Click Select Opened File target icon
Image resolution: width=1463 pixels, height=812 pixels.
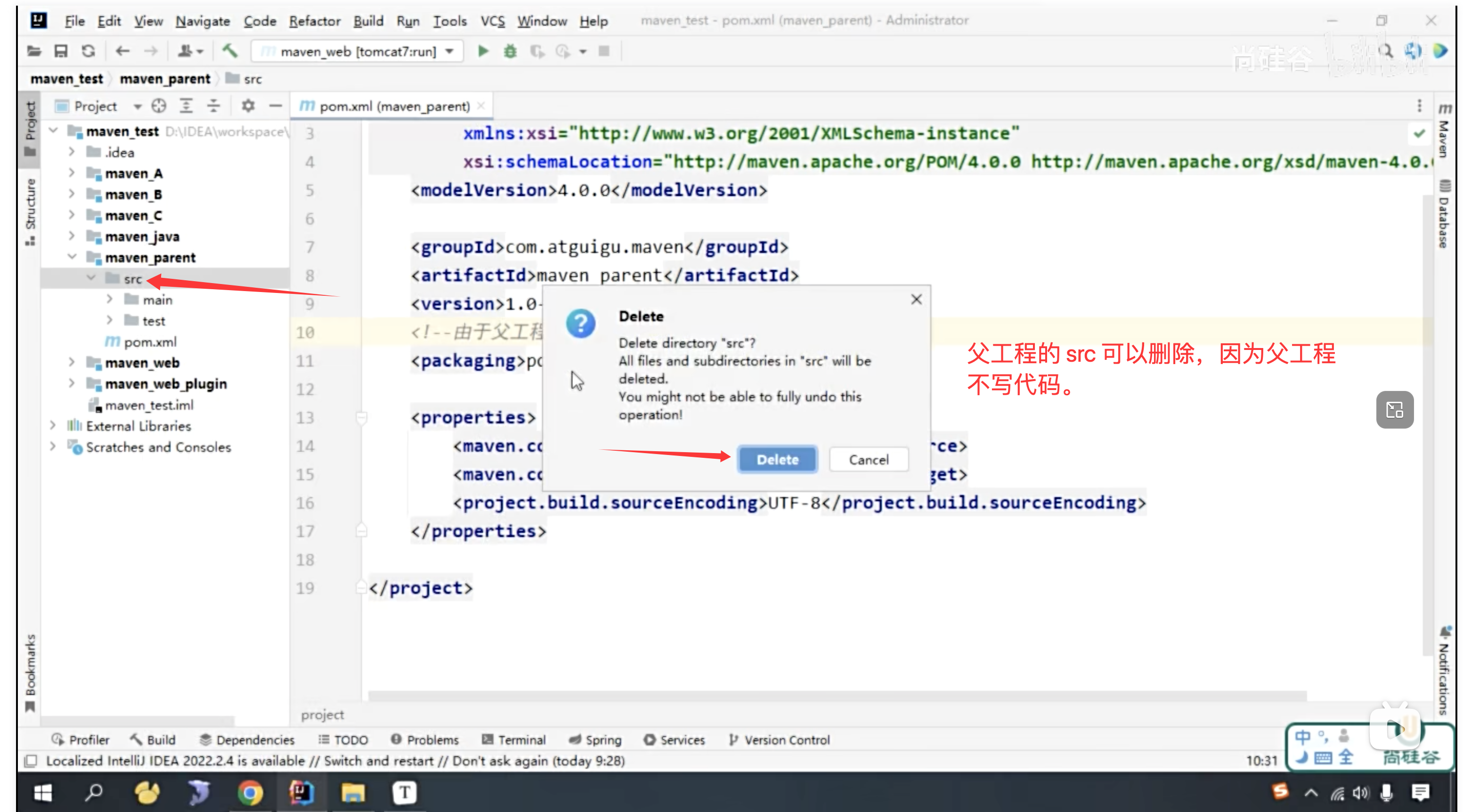159,106
